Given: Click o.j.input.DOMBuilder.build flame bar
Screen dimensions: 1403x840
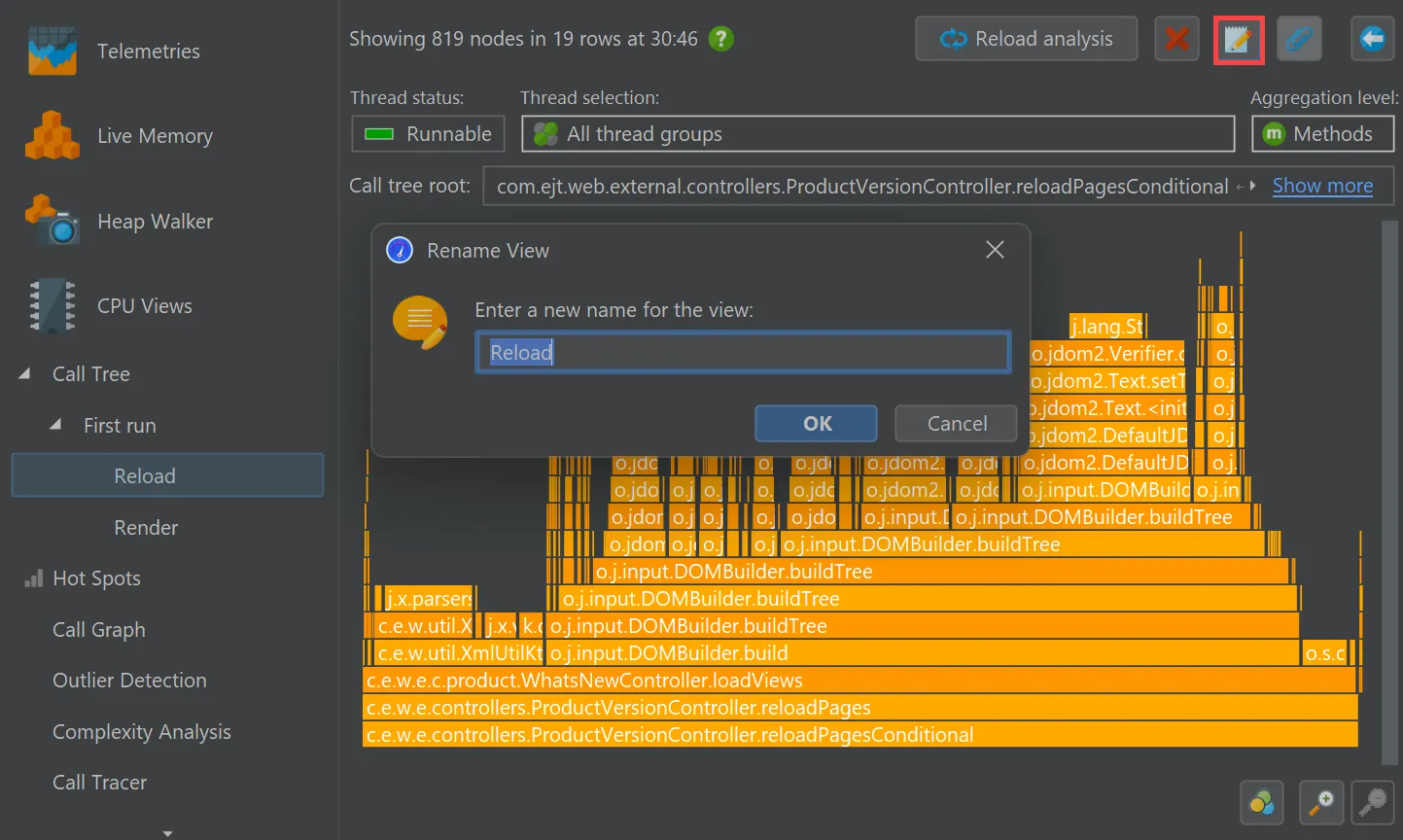Looking at the screenshot, I should pyautogui.click(x=923, y=653).
